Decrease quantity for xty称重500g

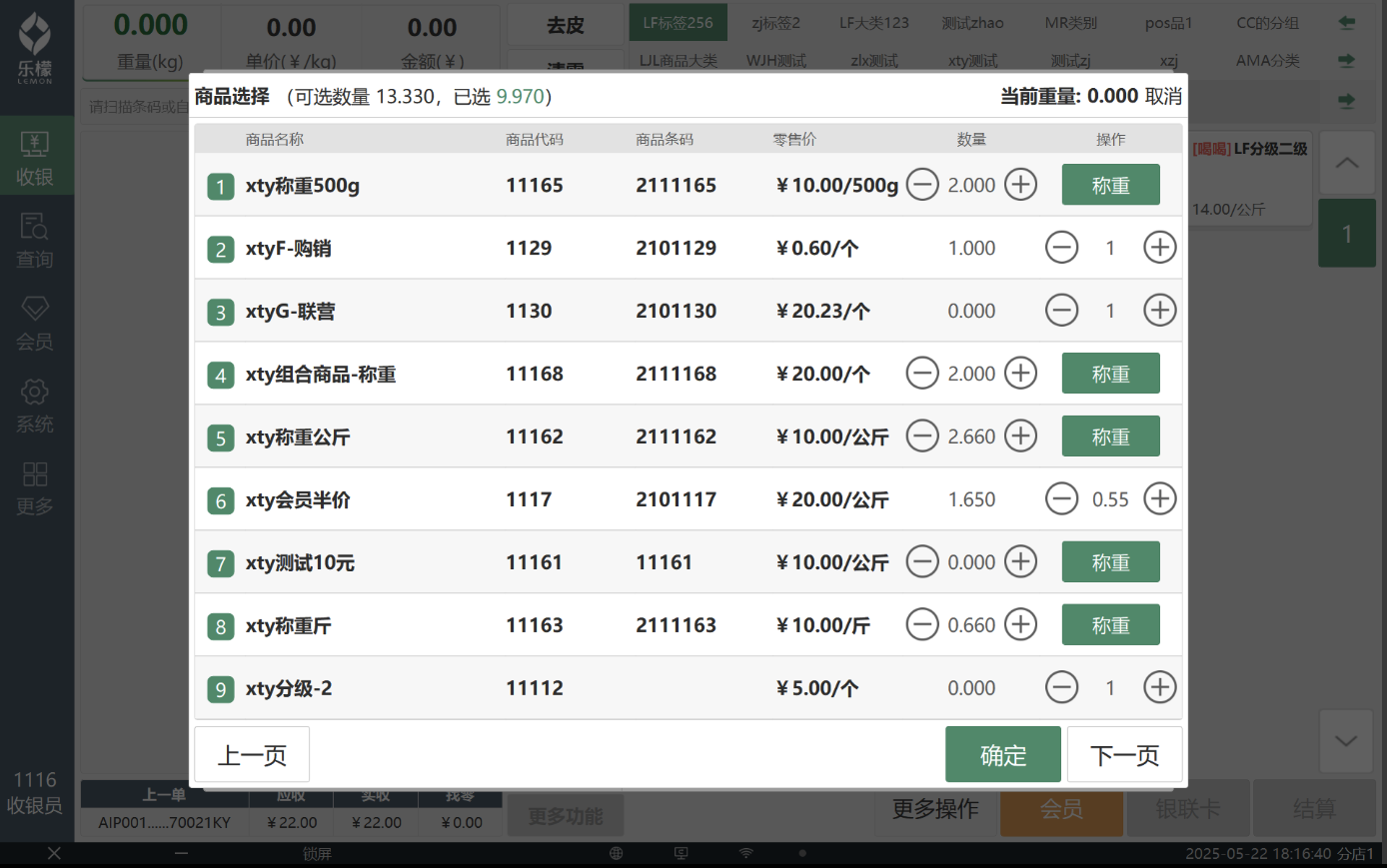pos(922,185)
